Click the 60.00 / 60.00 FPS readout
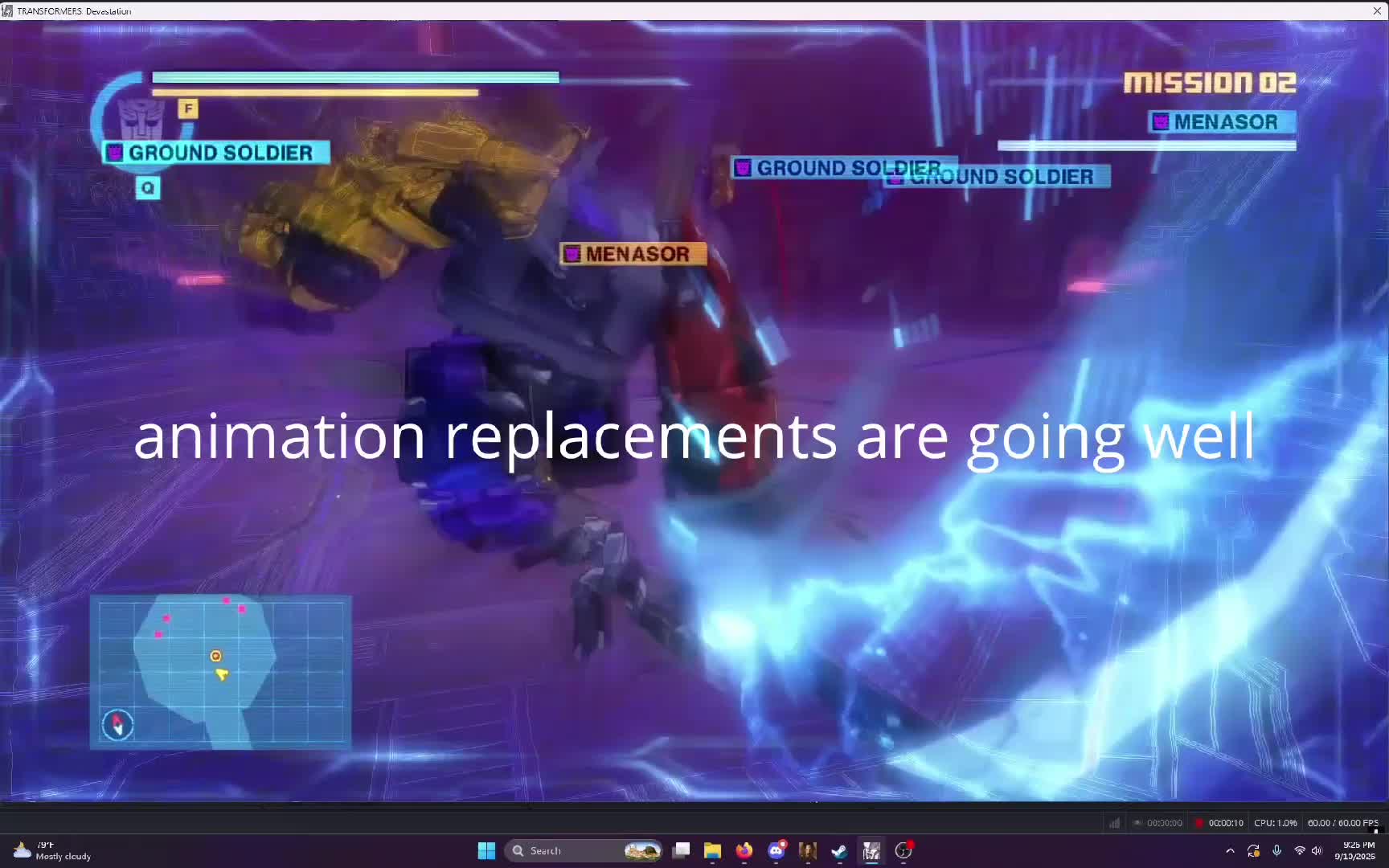1389x868 pixels. [1342, 823]
